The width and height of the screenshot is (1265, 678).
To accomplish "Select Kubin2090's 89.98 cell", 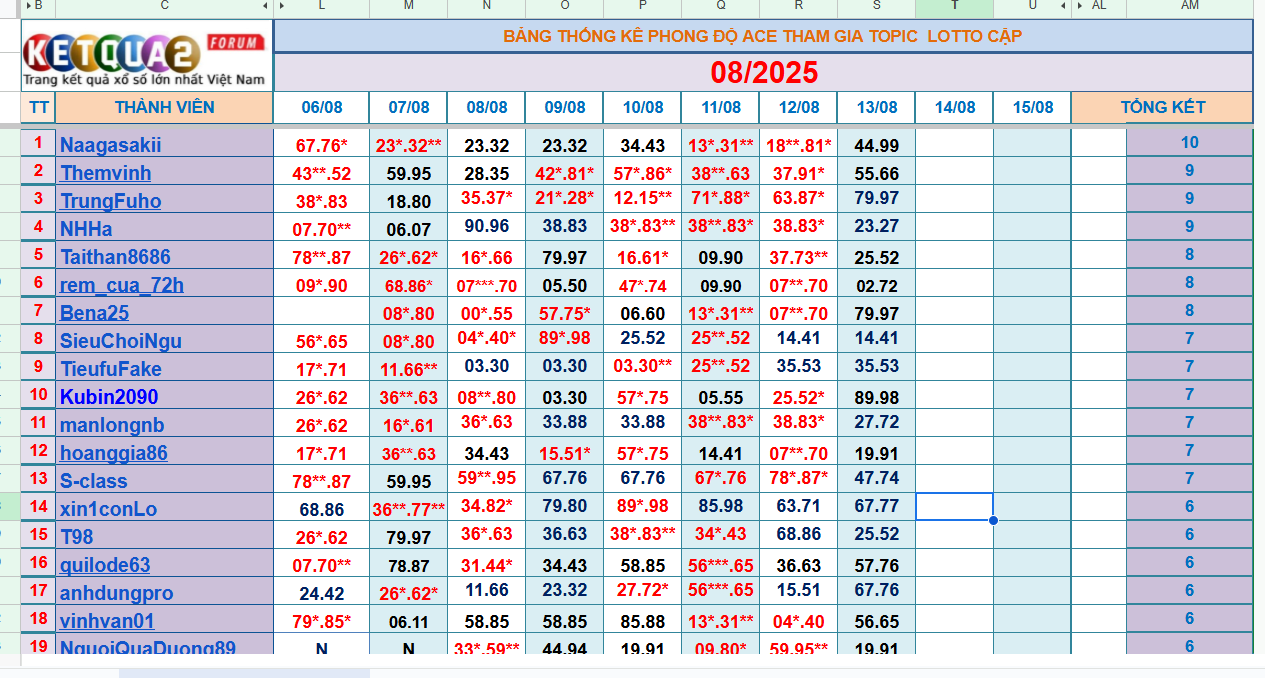I will point(876,396).
